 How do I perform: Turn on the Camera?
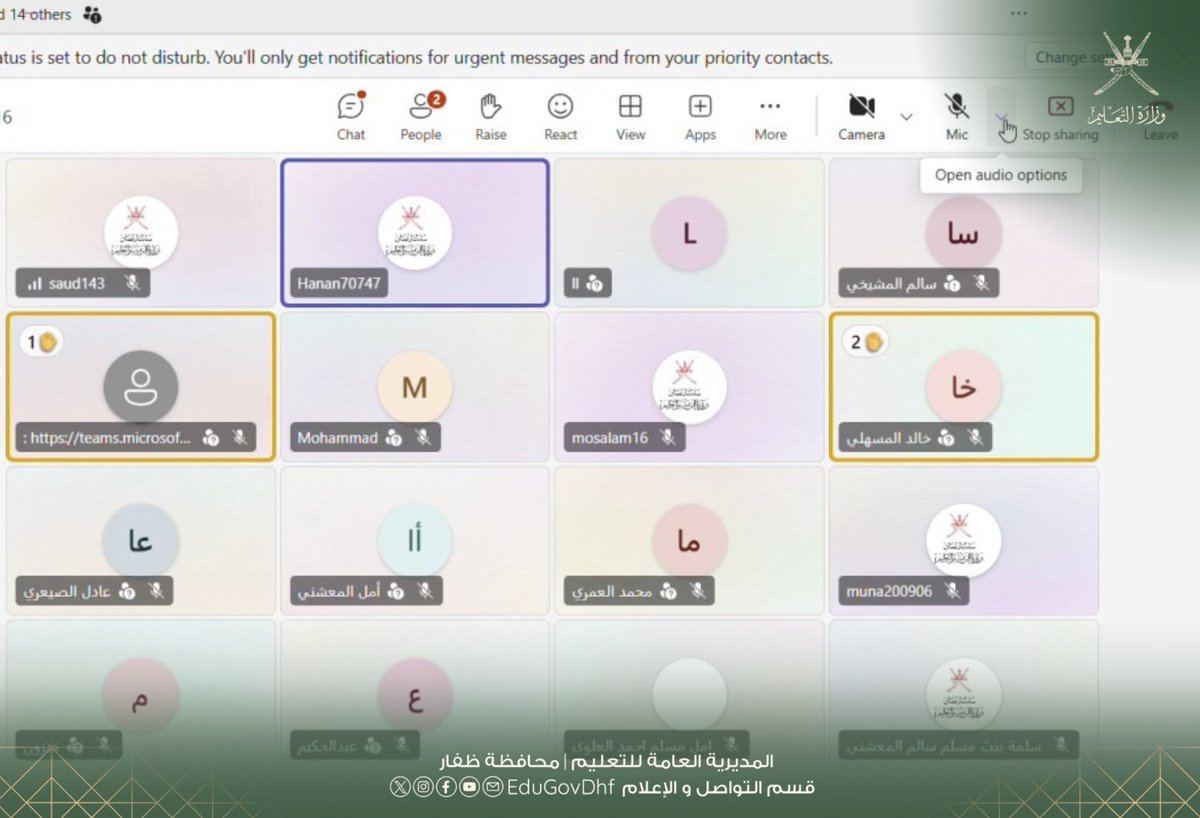coord(861,117)
